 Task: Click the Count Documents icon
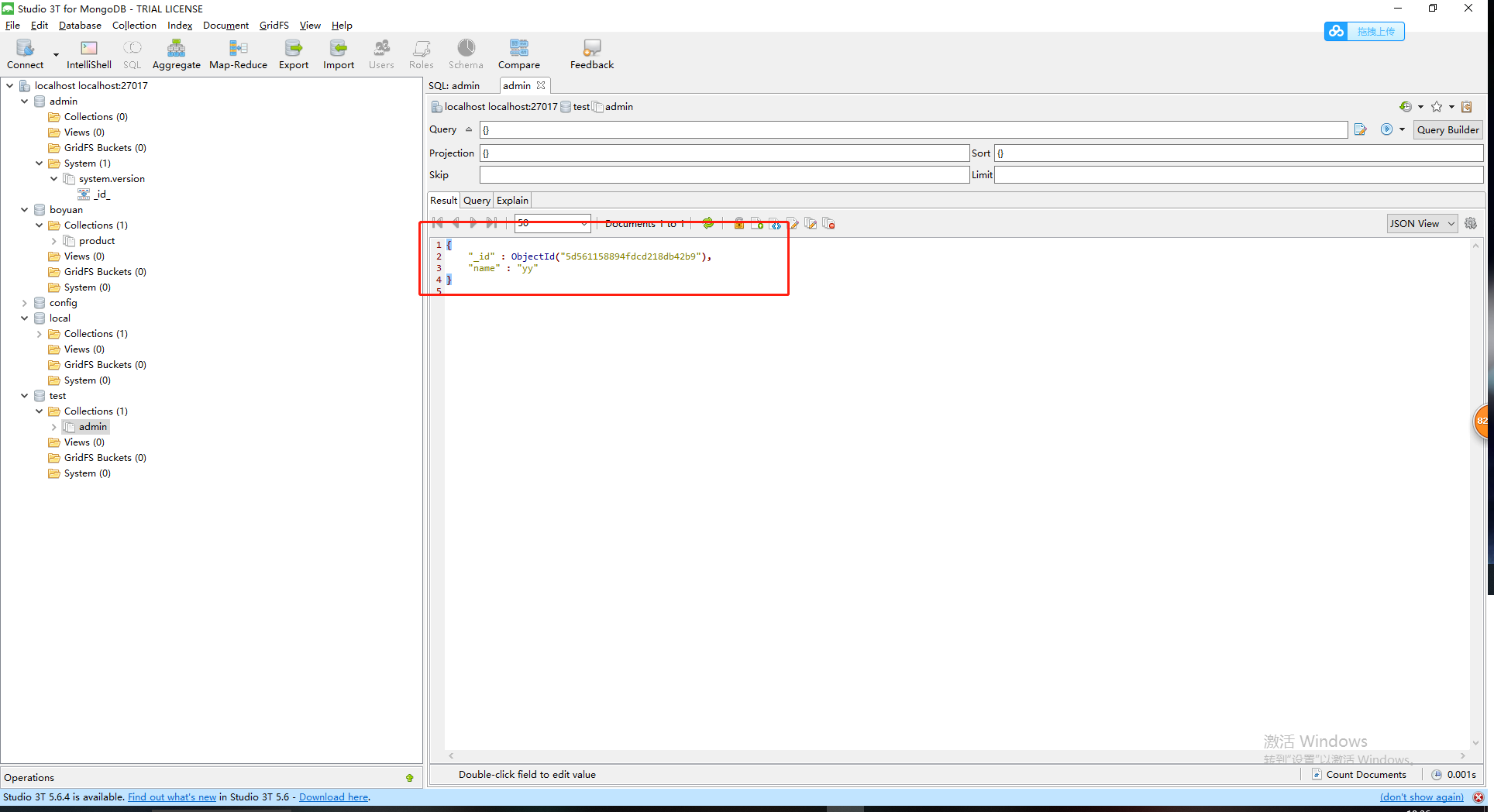[x=1317, y=774]
